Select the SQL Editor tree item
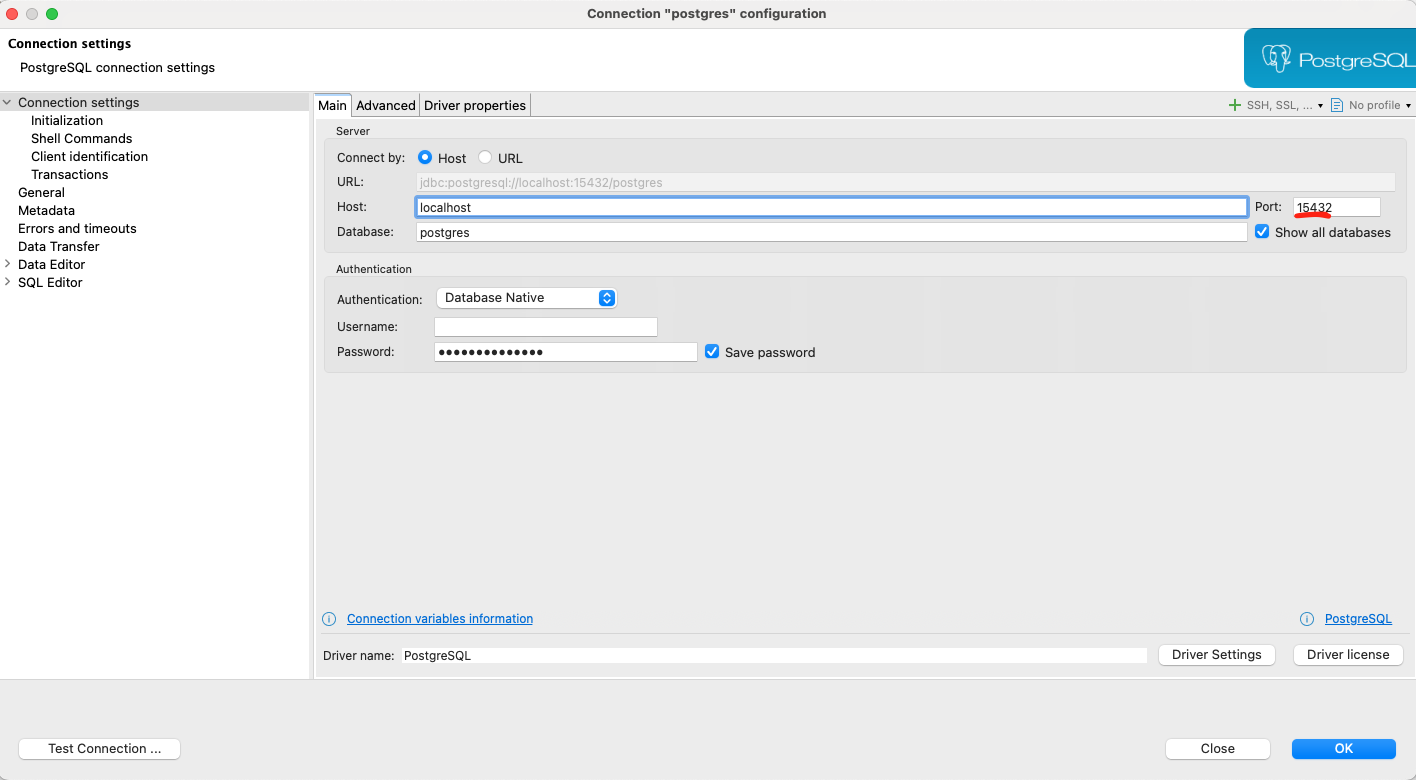The height and width of the screenshot is (780, 1416). (x=50, y=282)
